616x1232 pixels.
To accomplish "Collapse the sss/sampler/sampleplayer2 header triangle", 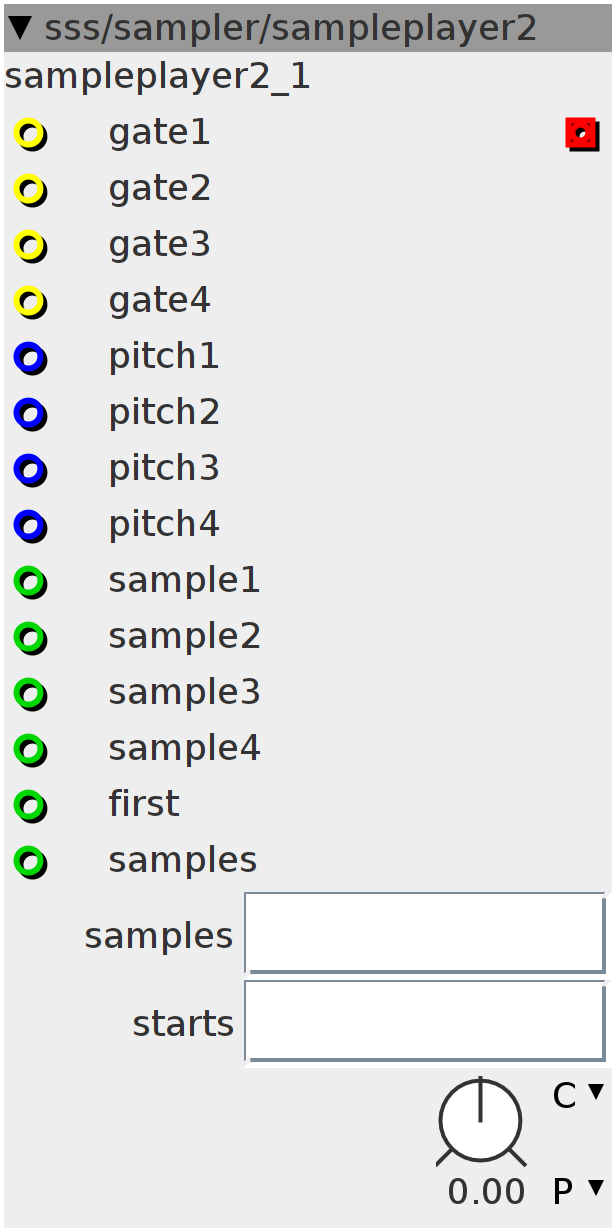I will [20, 27].
